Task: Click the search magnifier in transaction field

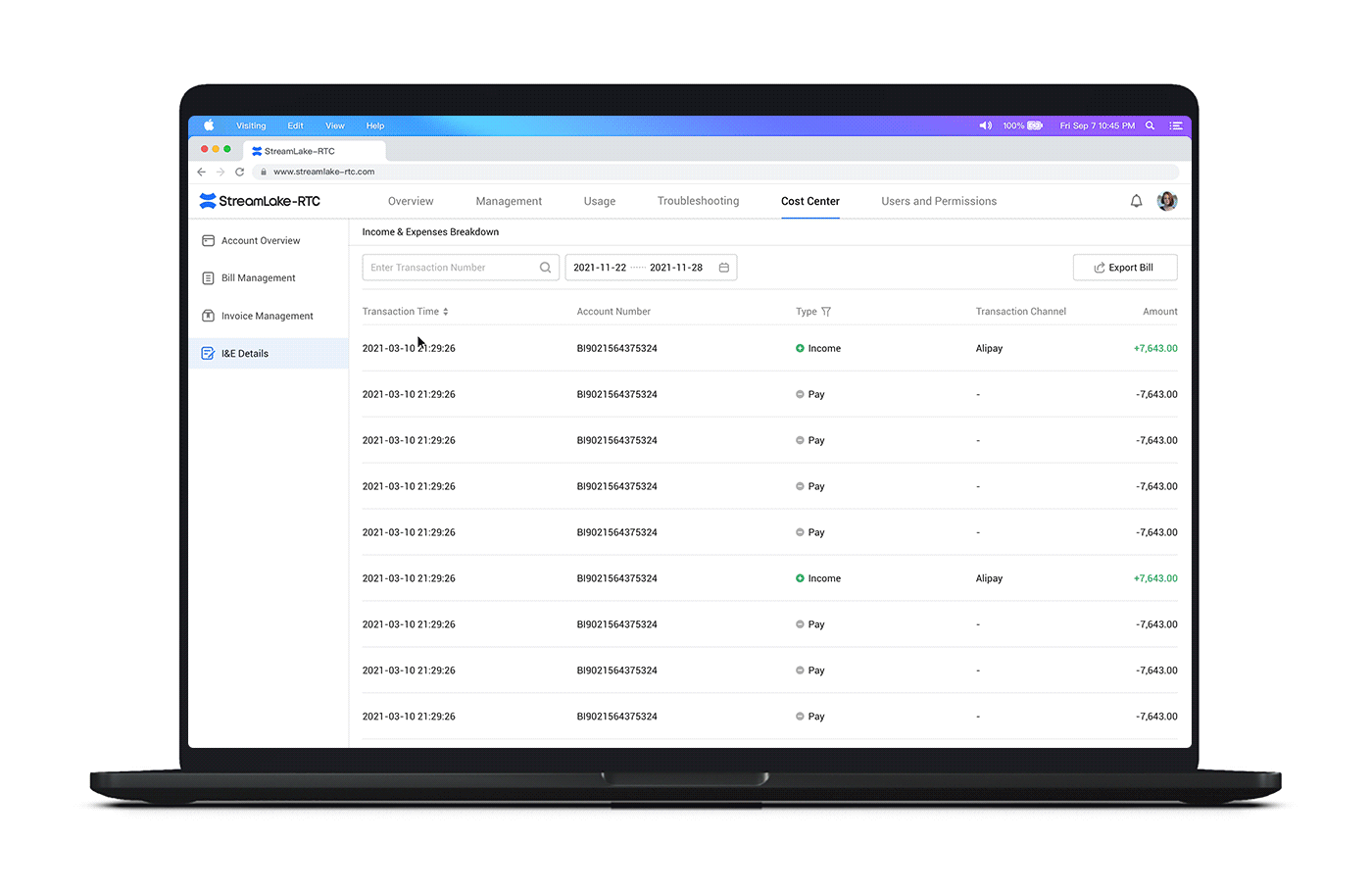Action: (x=545, y=268)
